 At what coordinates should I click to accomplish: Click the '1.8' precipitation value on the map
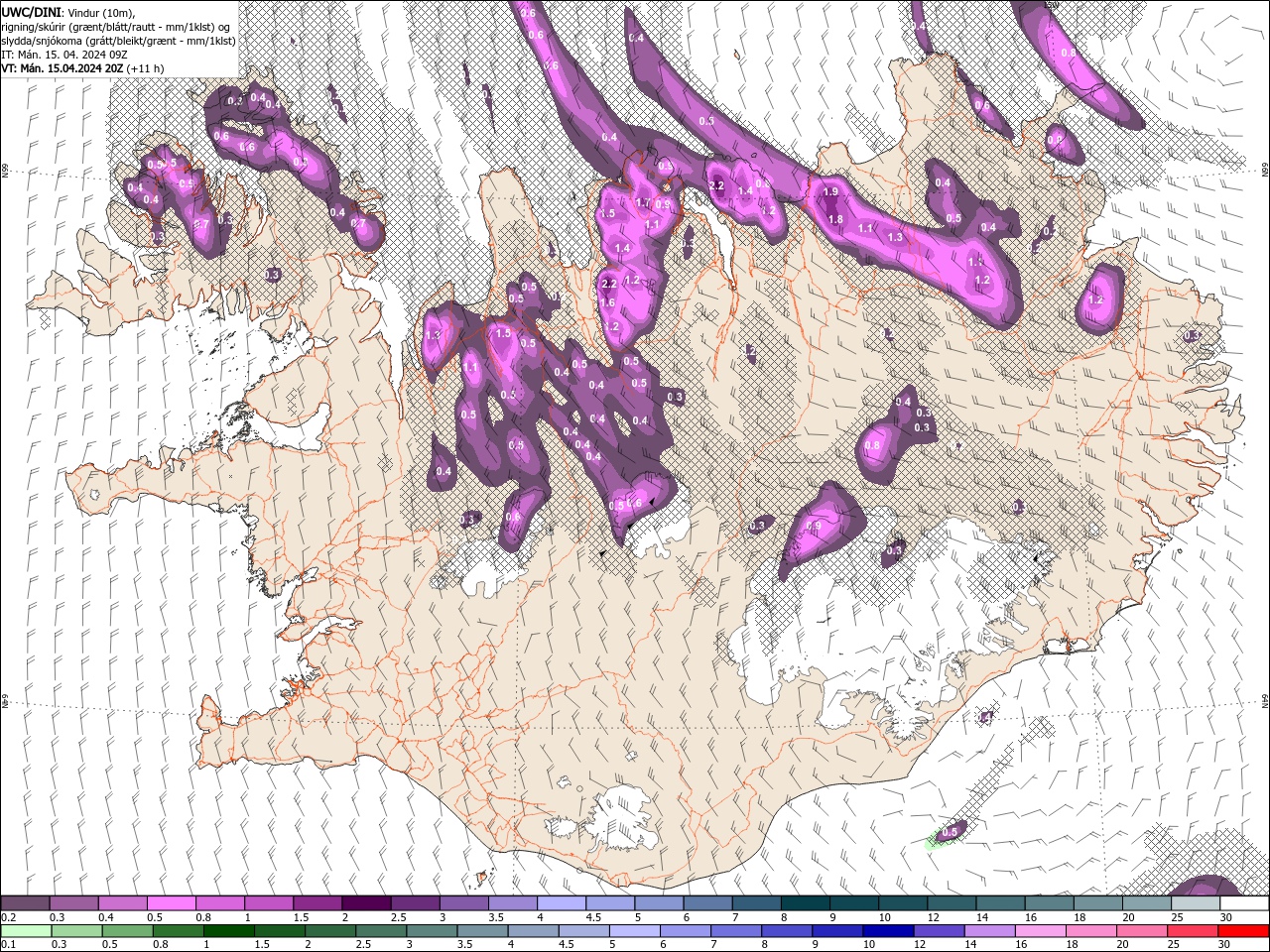pyautogui.click(x=835, y=220)
